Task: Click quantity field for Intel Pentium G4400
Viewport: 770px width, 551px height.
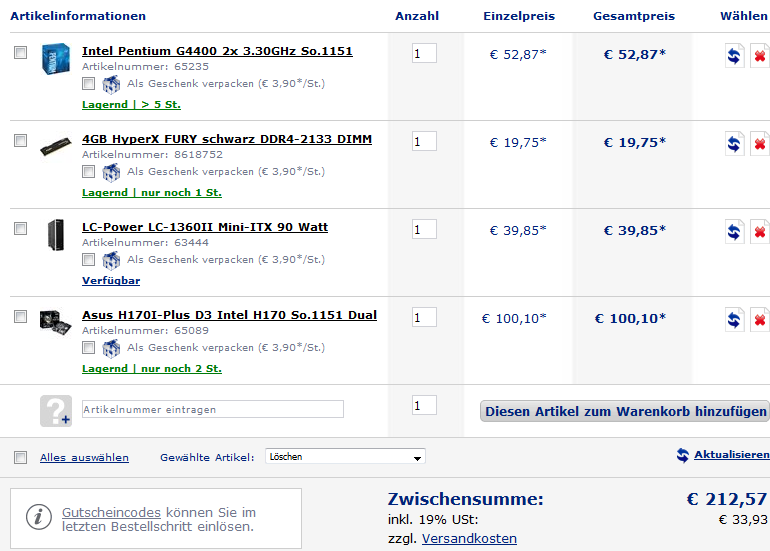Action: point(424,53)
